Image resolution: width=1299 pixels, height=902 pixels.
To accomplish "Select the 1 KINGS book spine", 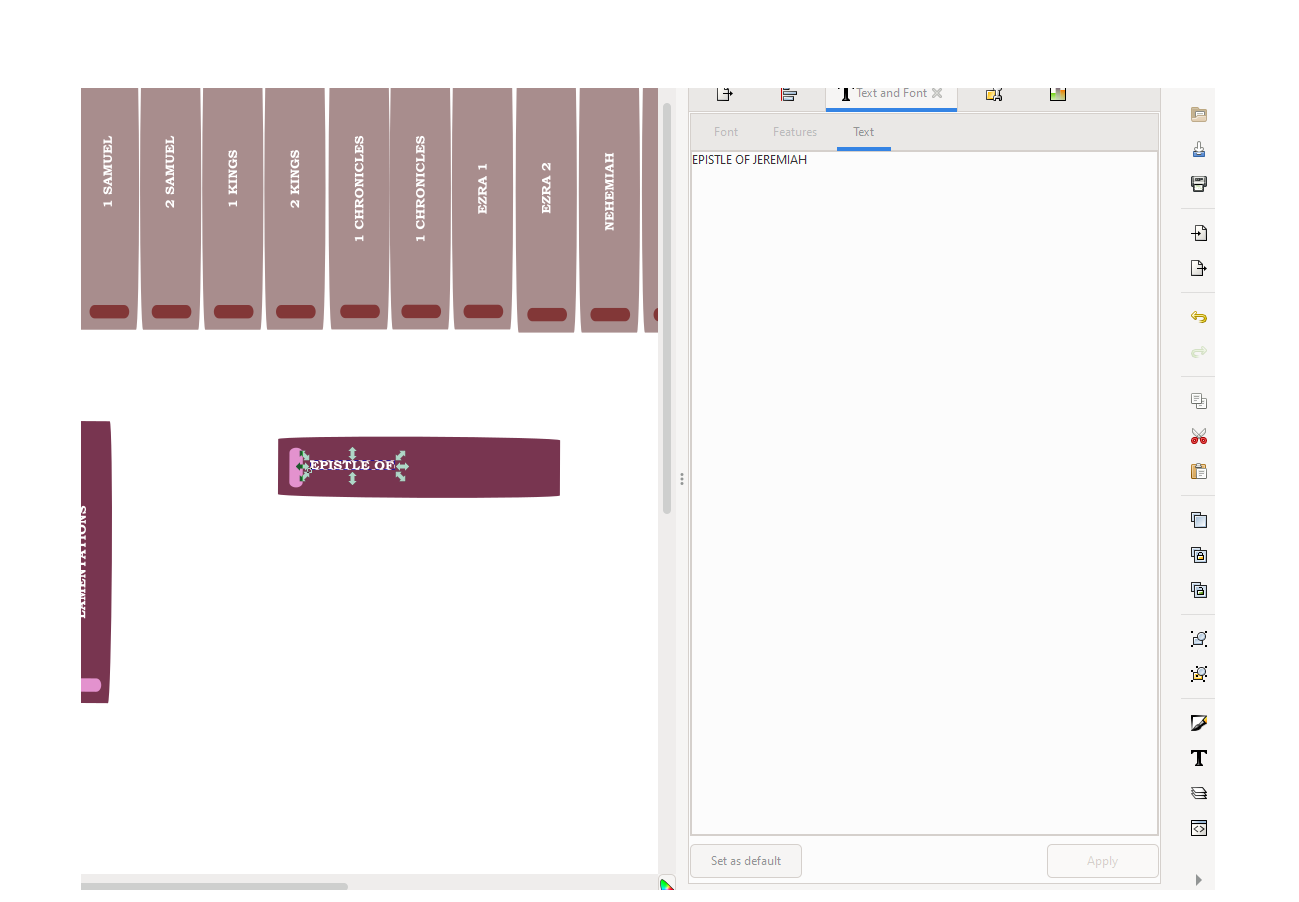I will click(x=233, y=208).
